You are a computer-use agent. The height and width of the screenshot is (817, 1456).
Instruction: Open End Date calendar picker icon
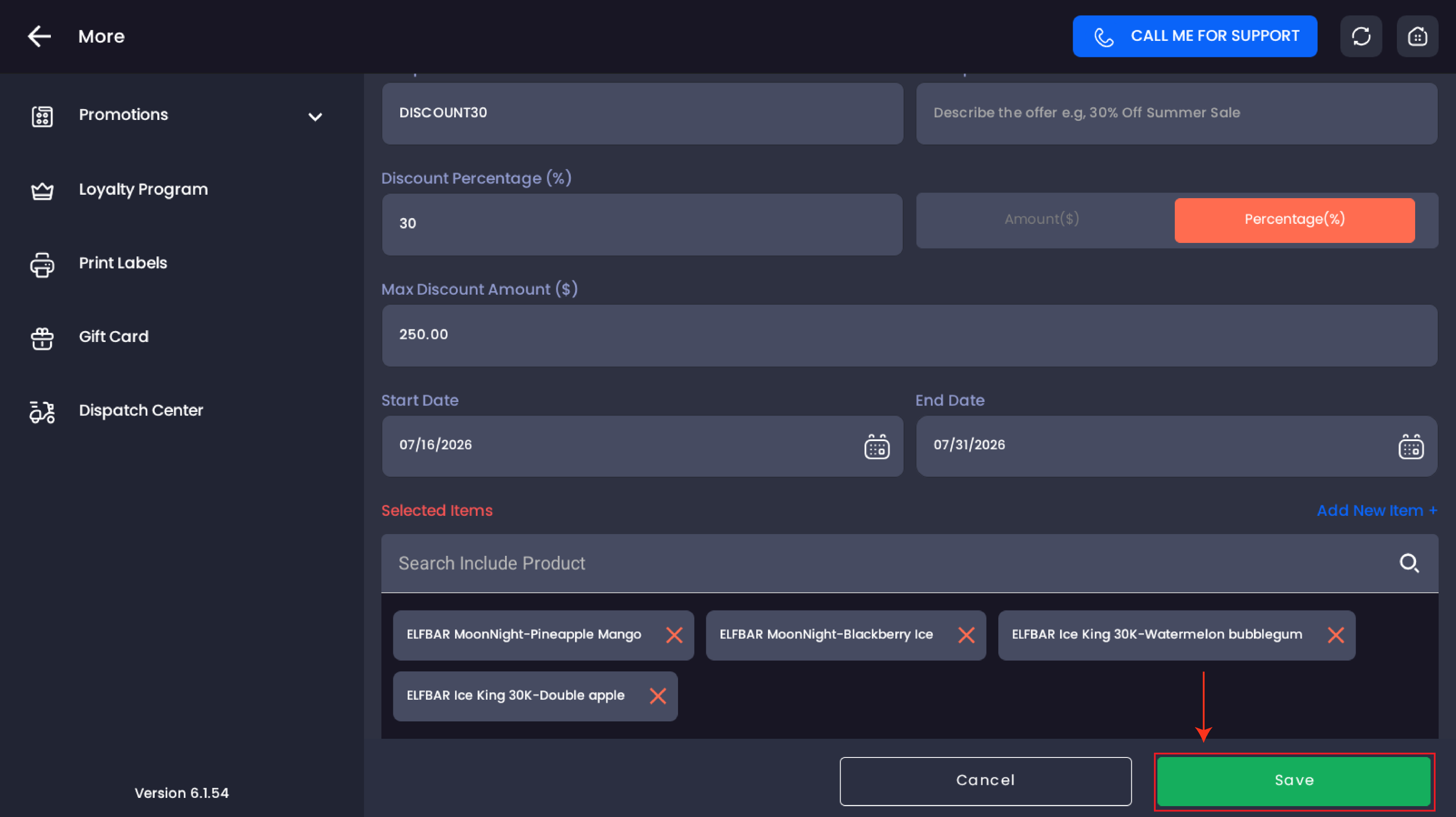pos(1411,446)
